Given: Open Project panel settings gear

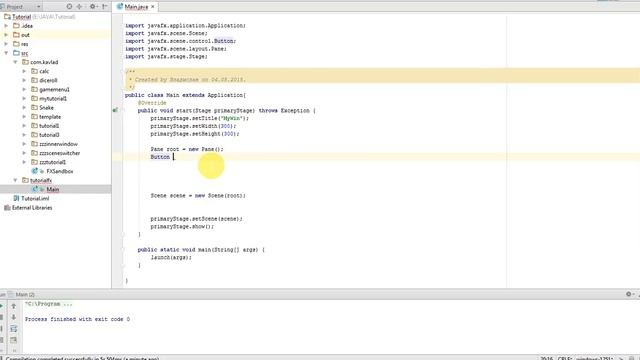Looking at the screenshot, I should 93,7.
